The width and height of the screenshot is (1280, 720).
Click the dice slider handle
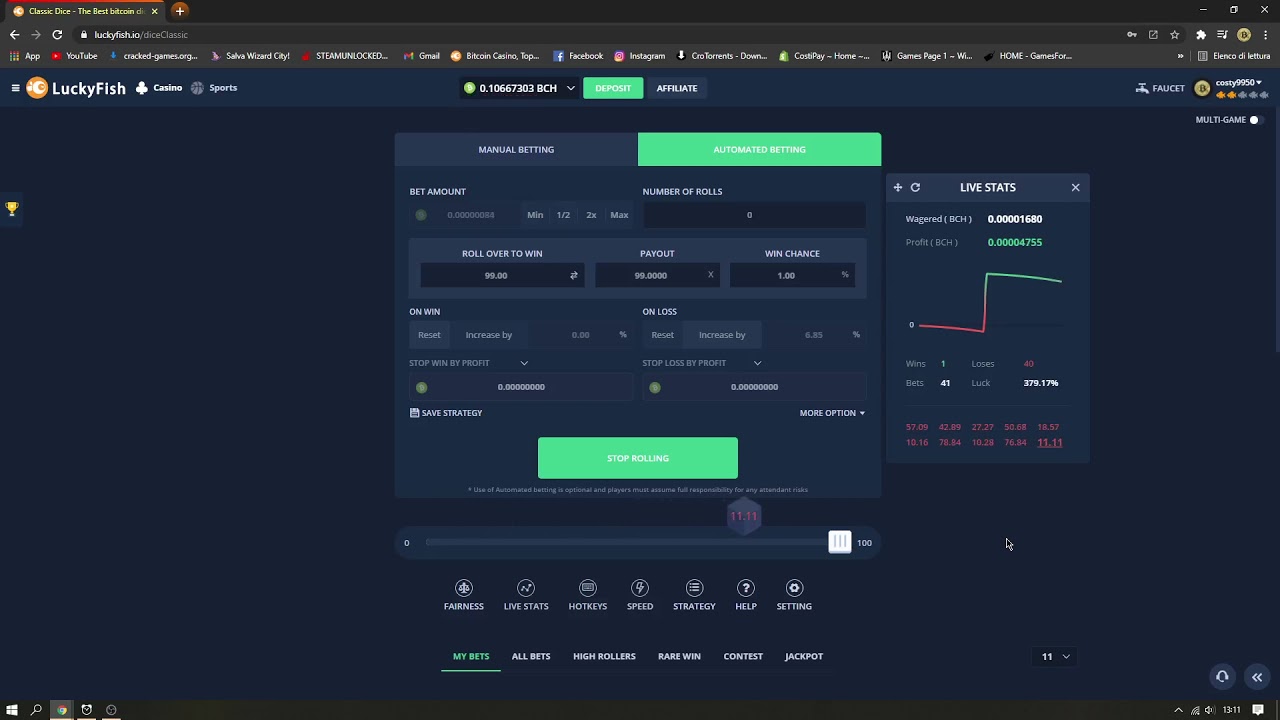coord(840,542)
